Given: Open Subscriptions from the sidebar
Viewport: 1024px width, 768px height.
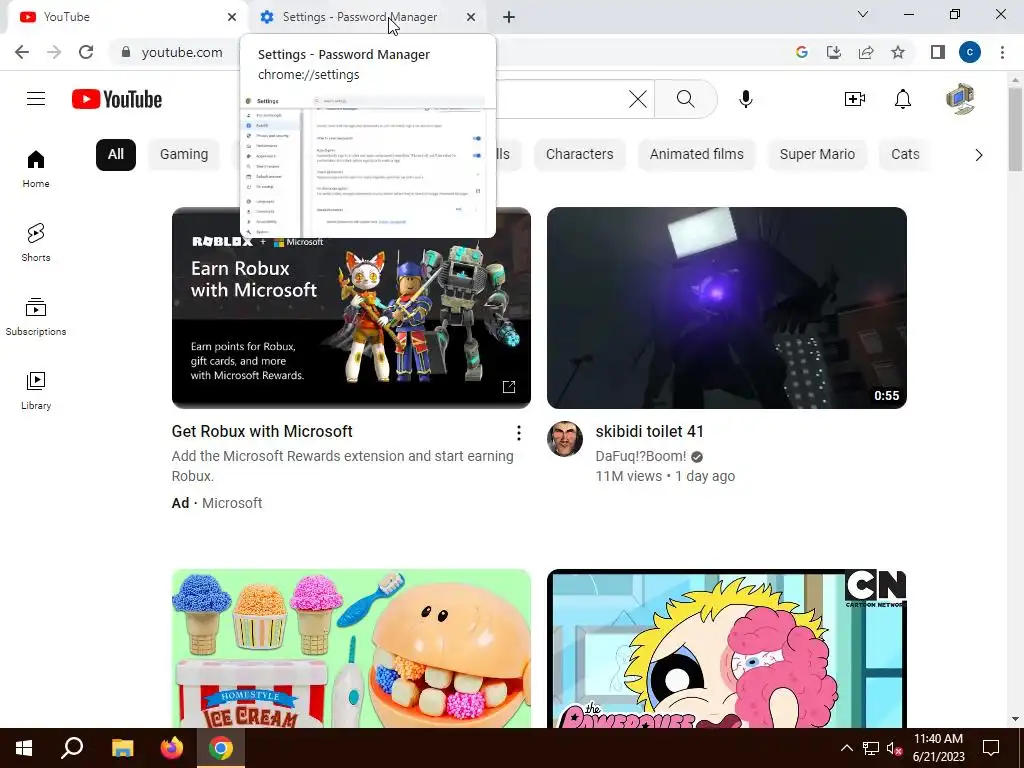Looking at the screenshot, I should coord(36,317).
